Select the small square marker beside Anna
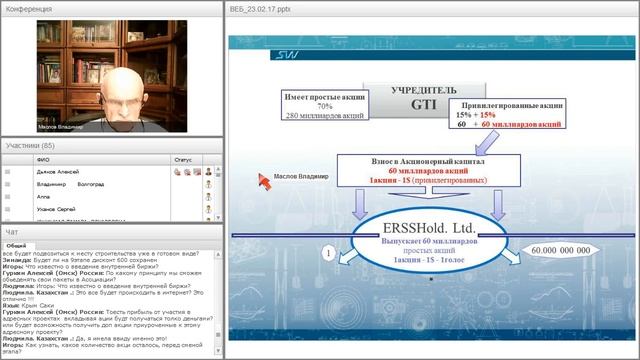 click(7, 197)
